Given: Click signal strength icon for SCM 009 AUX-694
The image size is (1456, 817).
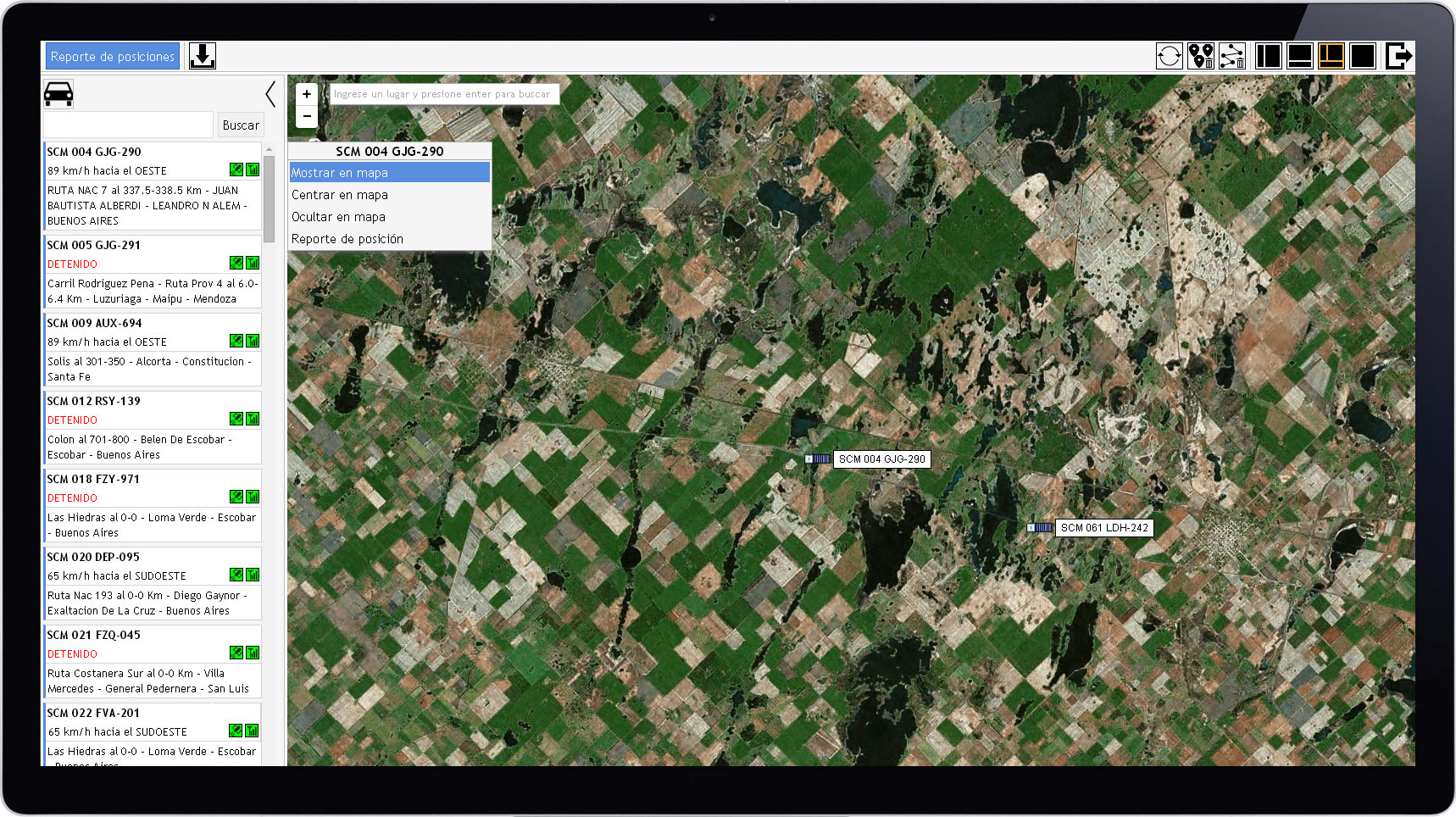Looking at the screenshot, I should point(253,341).
